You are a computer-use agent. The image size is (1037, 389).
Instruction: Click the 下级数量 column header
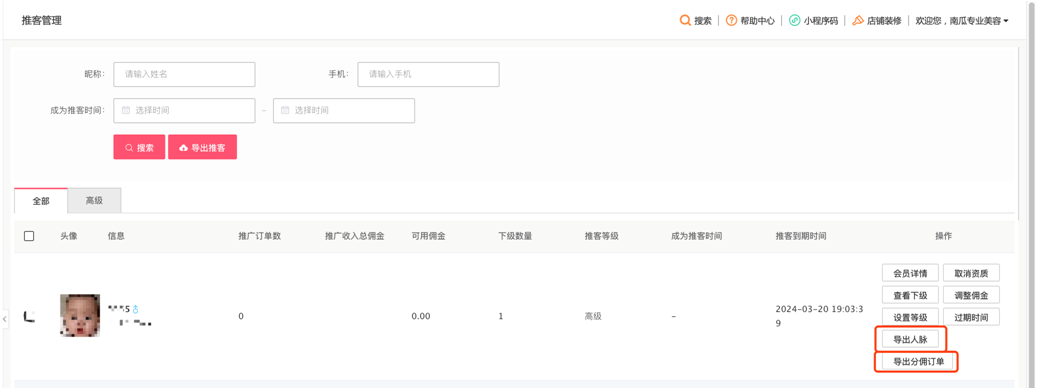pos(515,236)
